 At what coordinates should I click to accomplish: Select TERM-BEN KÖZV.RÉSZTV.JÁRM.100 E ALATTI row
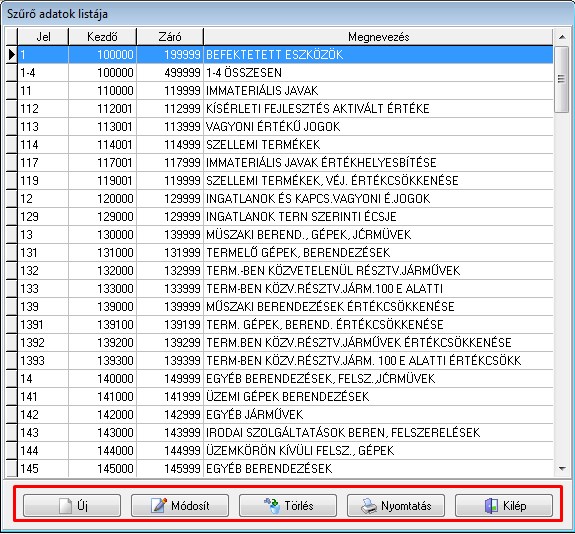pos(285,288)
